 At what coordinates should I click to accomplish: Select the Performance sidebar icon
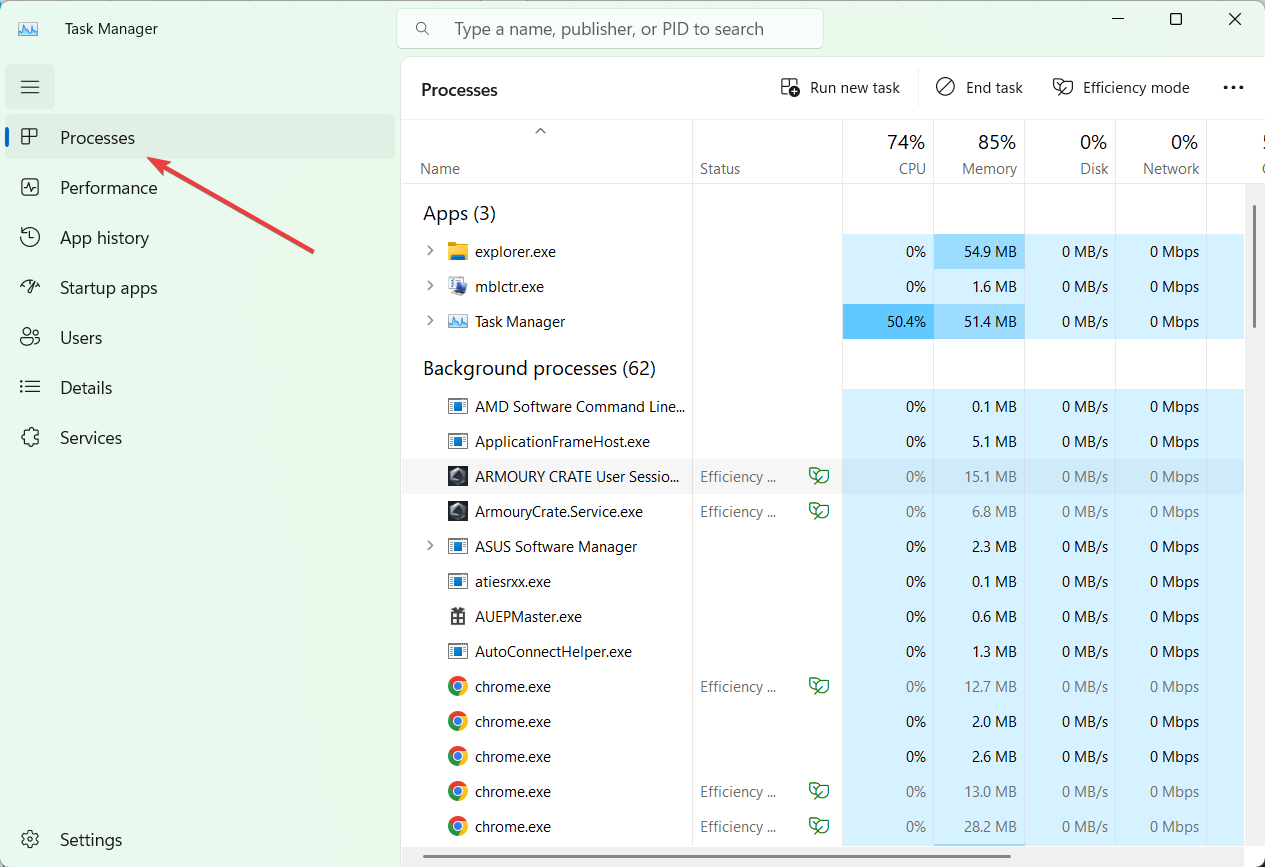(31, 187)
